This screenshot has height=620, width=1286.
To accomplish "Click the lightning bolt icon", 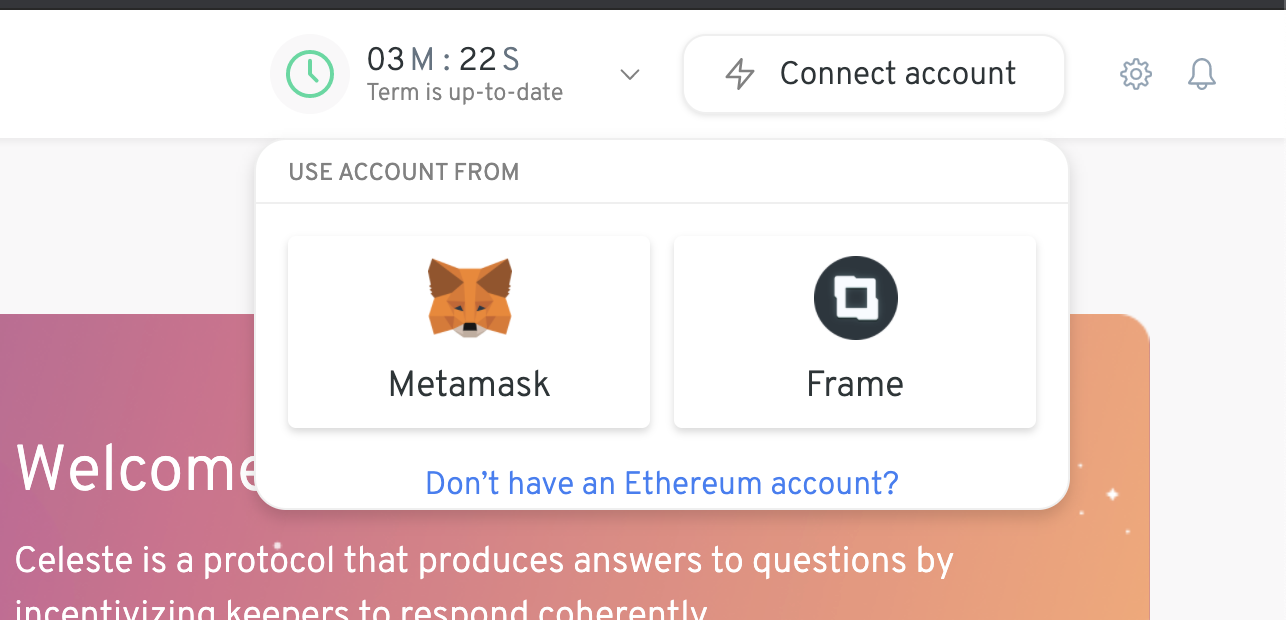I will (740, 74).
